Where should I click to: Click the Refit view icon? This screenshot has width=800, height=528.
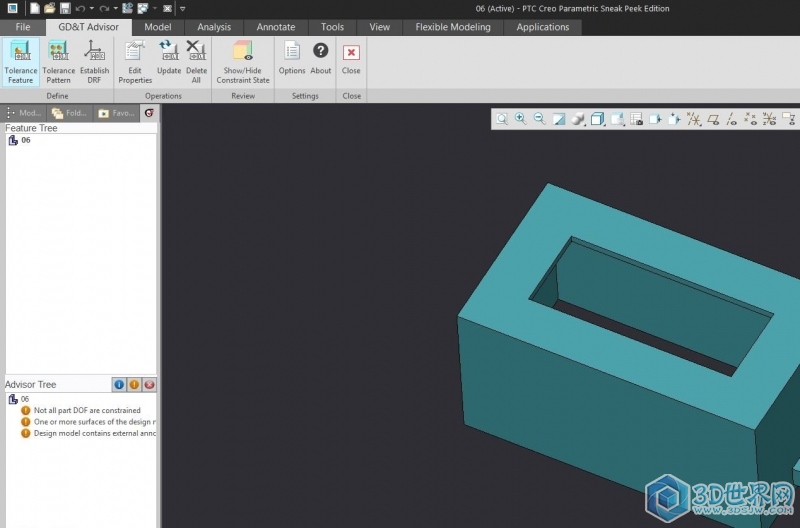click(502, 119)
